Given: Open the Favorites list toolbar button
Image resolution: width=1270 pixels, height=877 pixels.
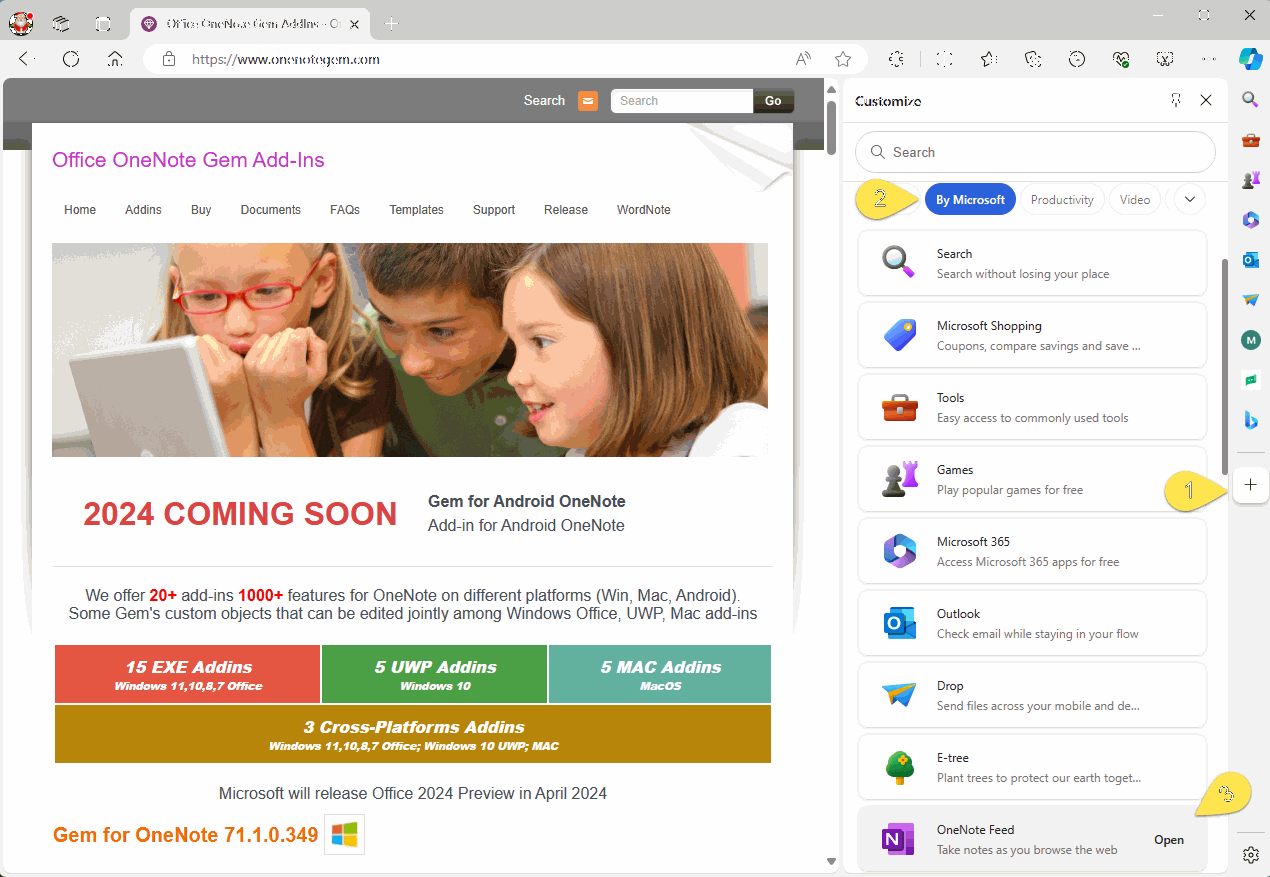Looking at the screenshot, I should [x=989, y=59].
